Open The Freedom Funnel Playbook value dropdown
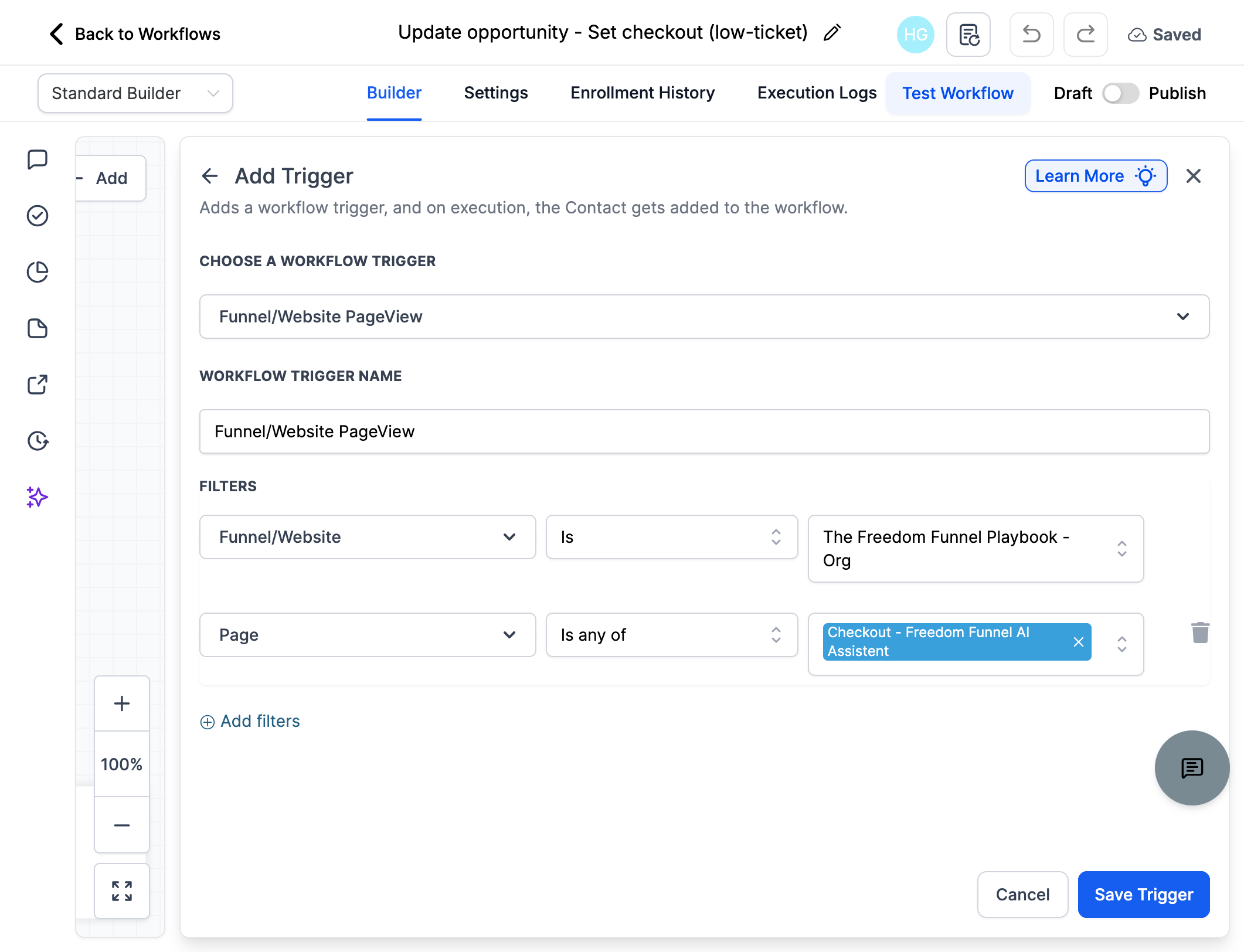The width and height of the screenshot is (1244, 952). point(976,549)
